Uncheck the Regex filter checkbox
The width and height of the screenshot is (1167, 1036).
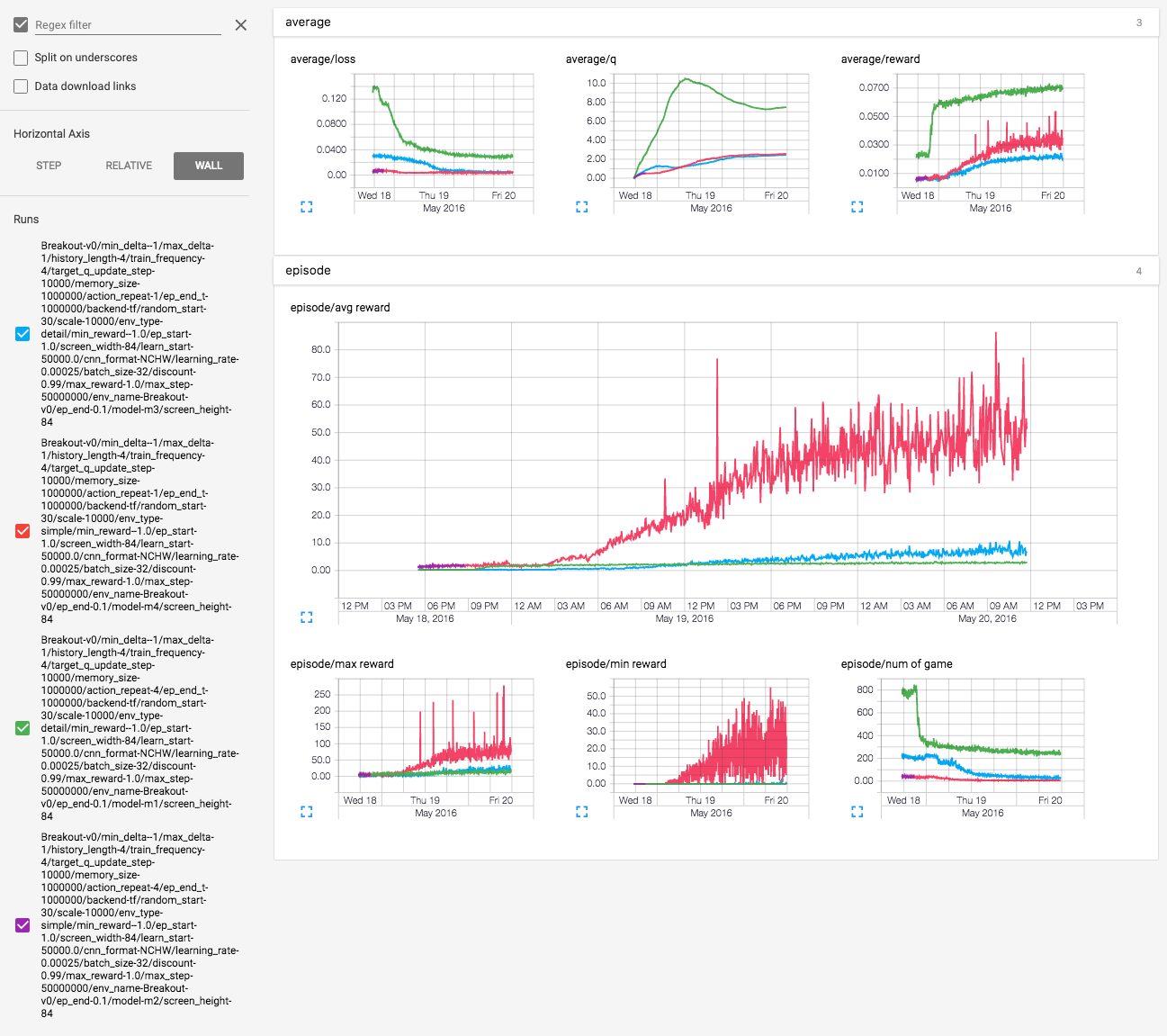(21, 25)
